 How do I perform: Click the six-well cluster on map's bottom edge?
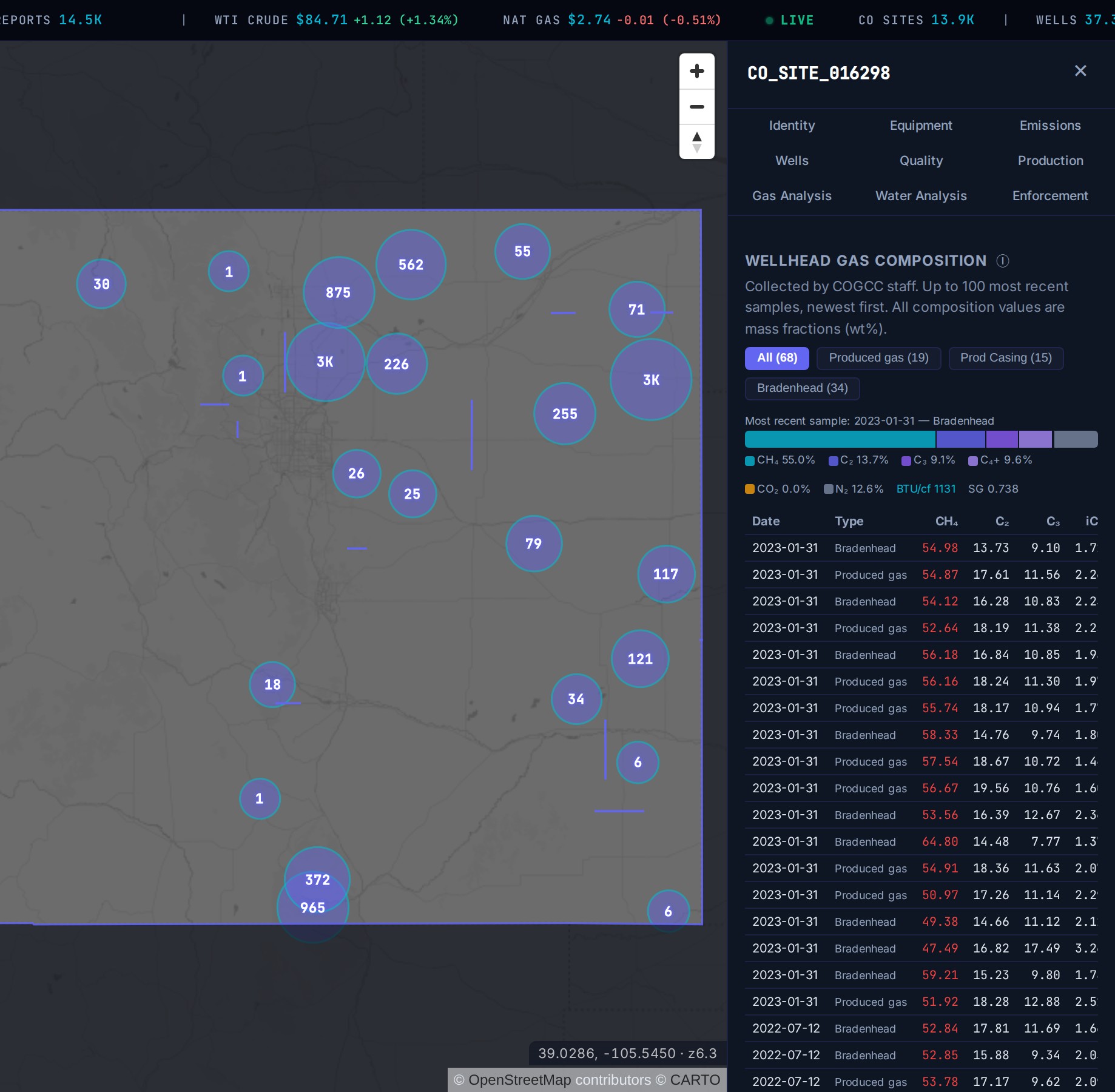(x=668, y=911)
